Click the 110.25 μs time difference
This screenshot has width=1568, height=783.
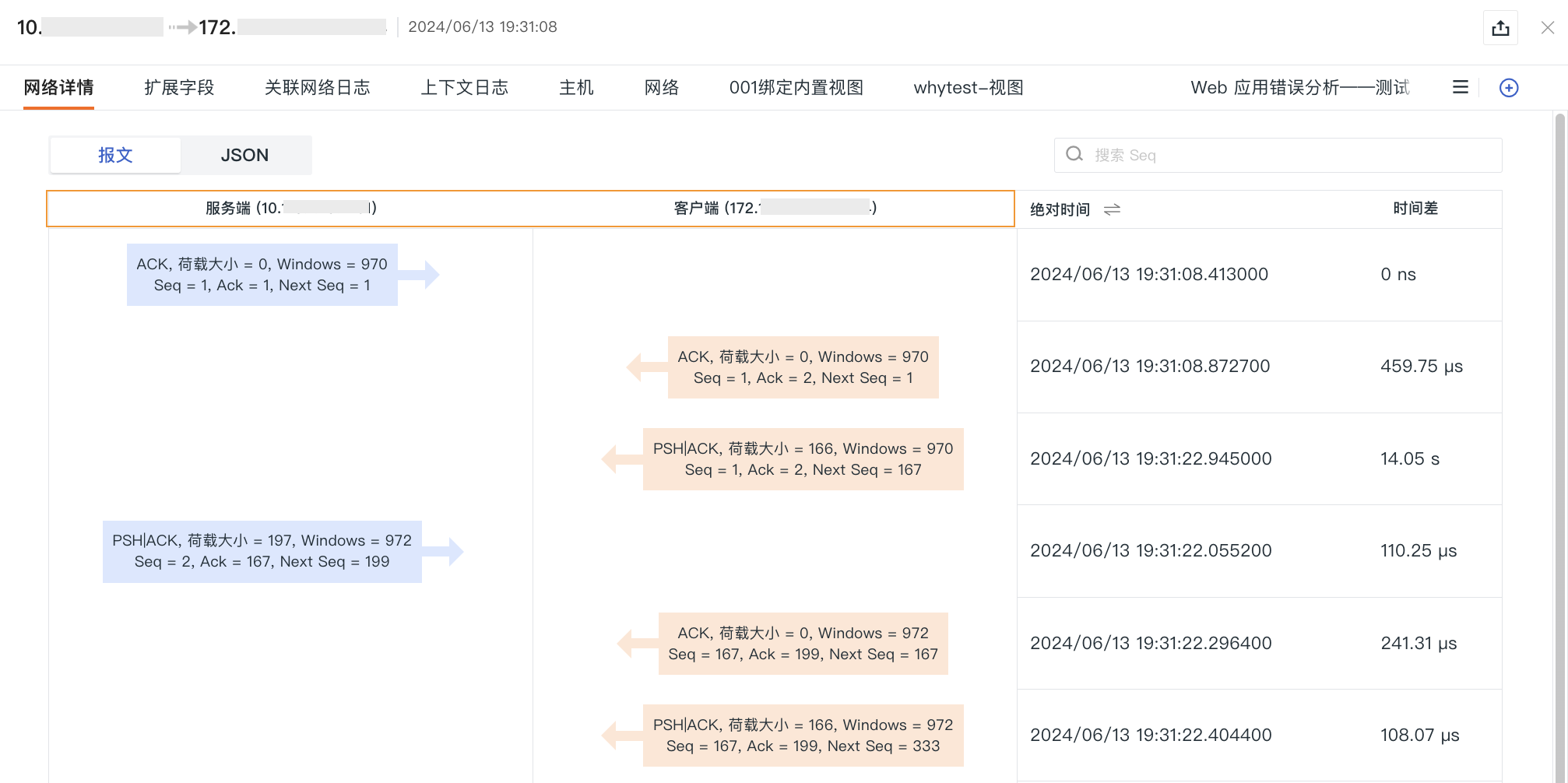[x=1419, y=550]
